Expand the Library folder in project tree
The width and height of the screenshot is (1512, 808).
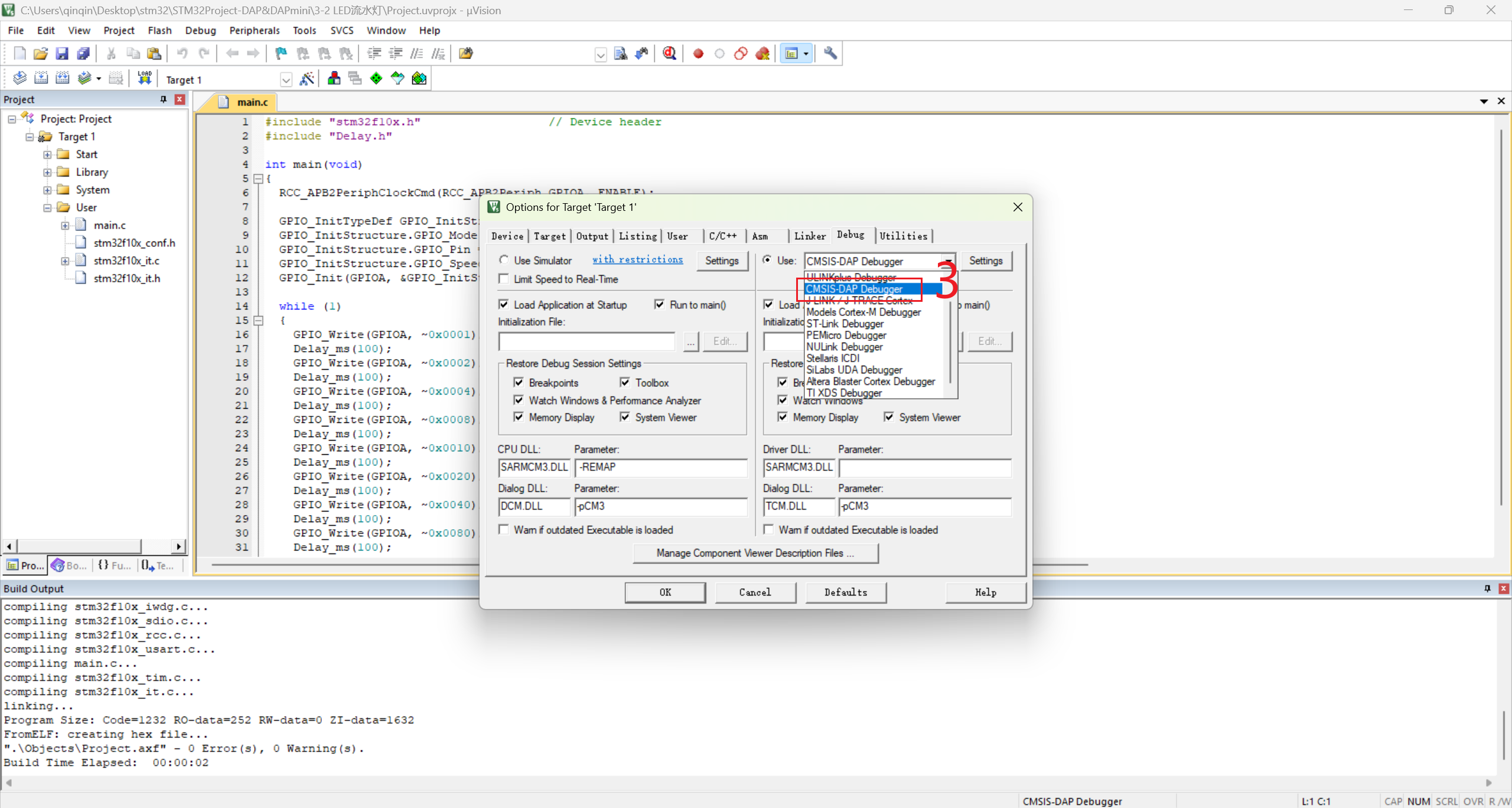click(x=47, y=172)
